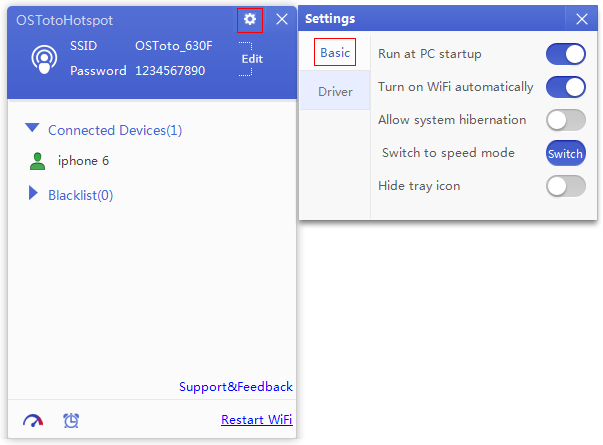
Task: Click the Restart WiFi link
Action: click(x=257, y=419)
